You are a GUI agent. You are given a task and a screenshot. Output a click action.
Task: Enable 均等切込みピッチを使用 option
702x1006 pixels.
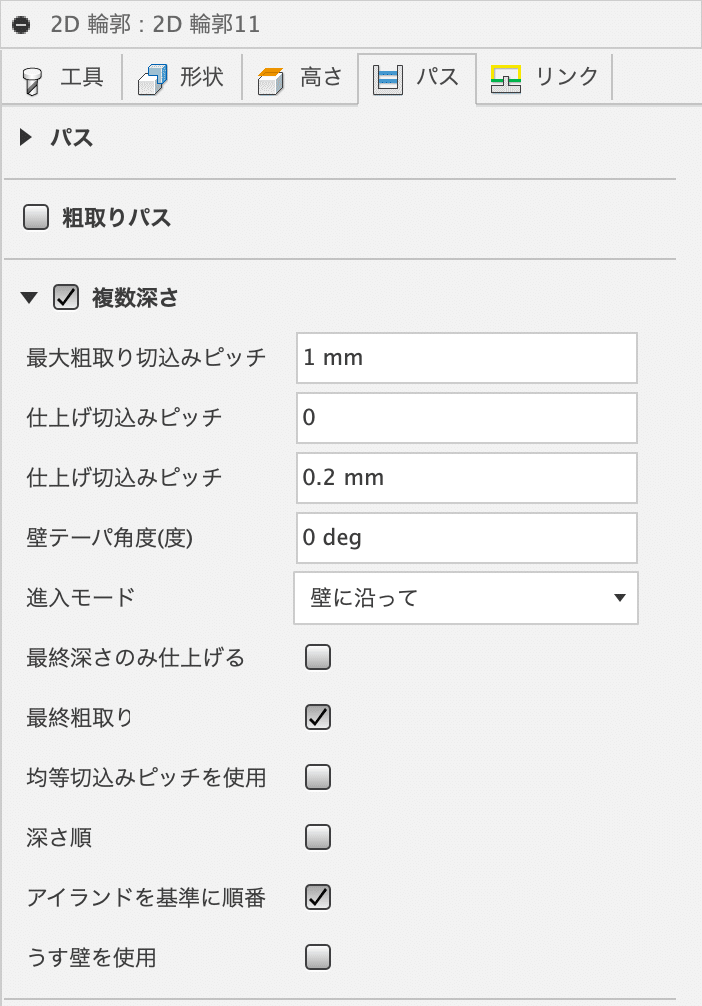click(x=318, y=777)
